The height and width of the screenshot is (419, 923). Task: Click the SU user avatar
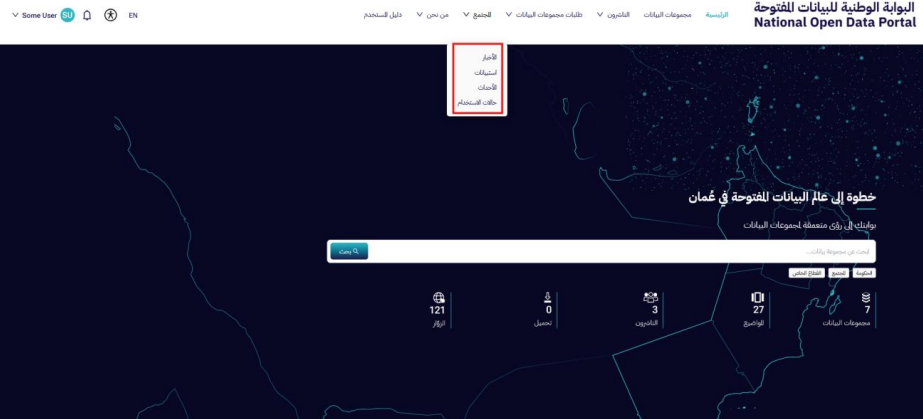[x=67, y=16]
